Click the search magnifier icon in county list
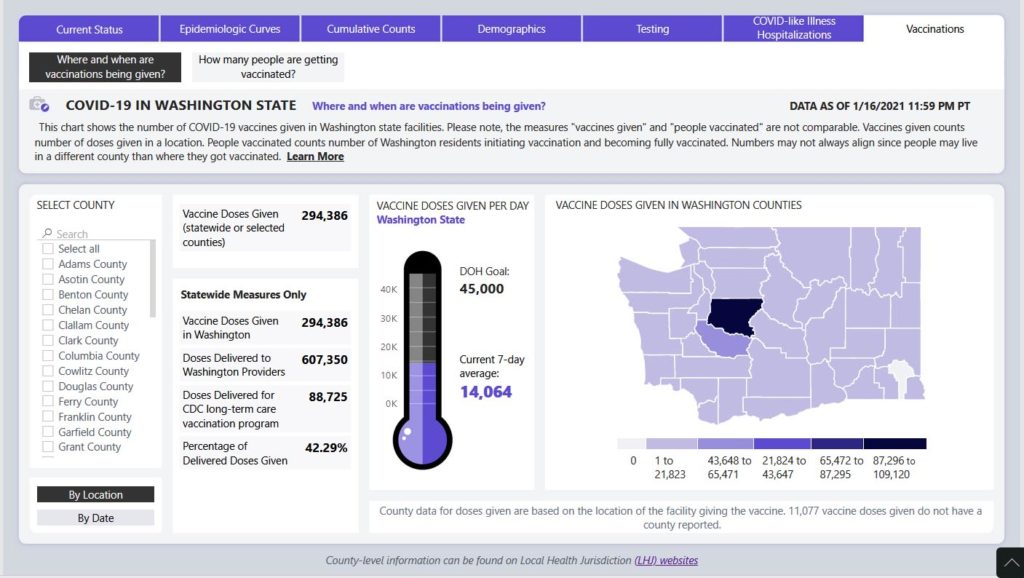The image size is (1024, 578). pos(47,233)
